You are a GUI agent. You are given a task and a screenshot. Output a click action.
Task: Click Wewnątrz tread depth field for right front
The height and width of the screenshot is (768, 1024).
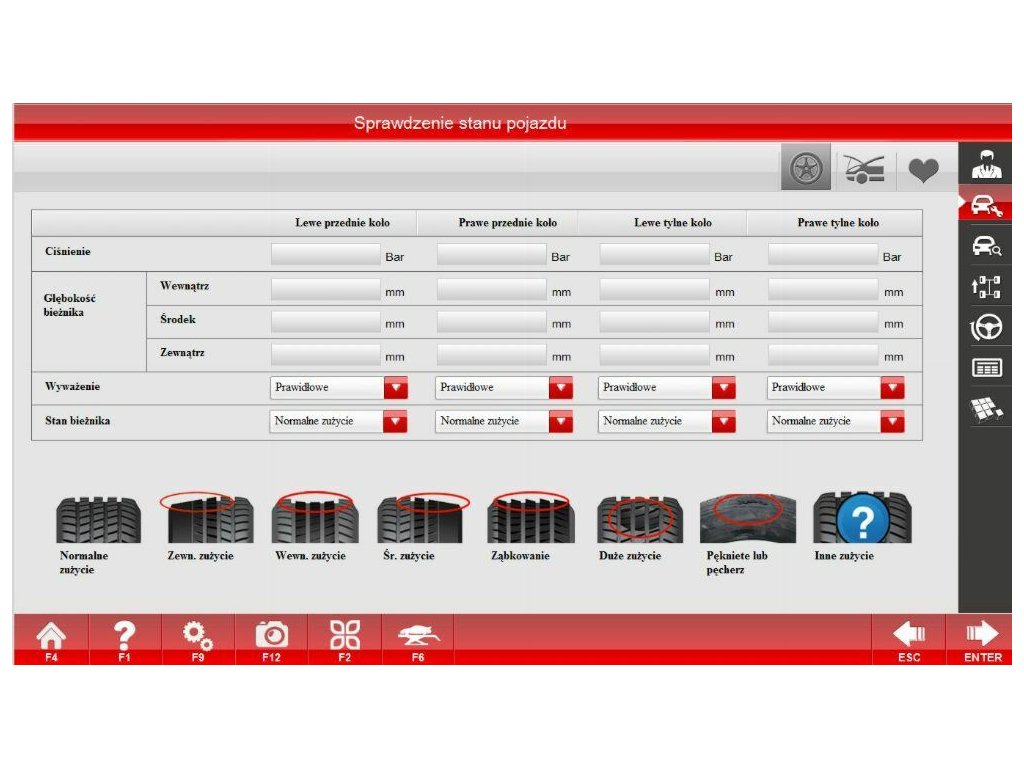tap(492, 289)
